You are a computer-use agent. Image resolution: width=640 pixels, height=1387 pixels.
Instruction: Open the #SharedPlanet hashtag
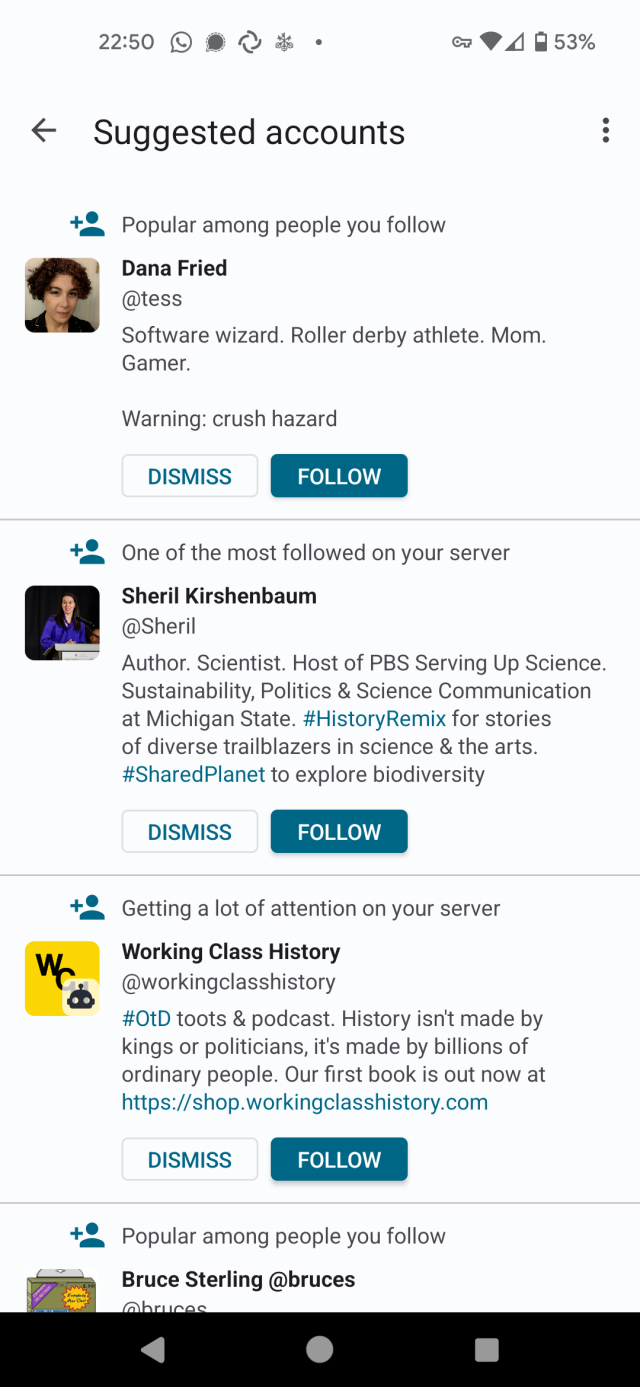coord(194,775)
